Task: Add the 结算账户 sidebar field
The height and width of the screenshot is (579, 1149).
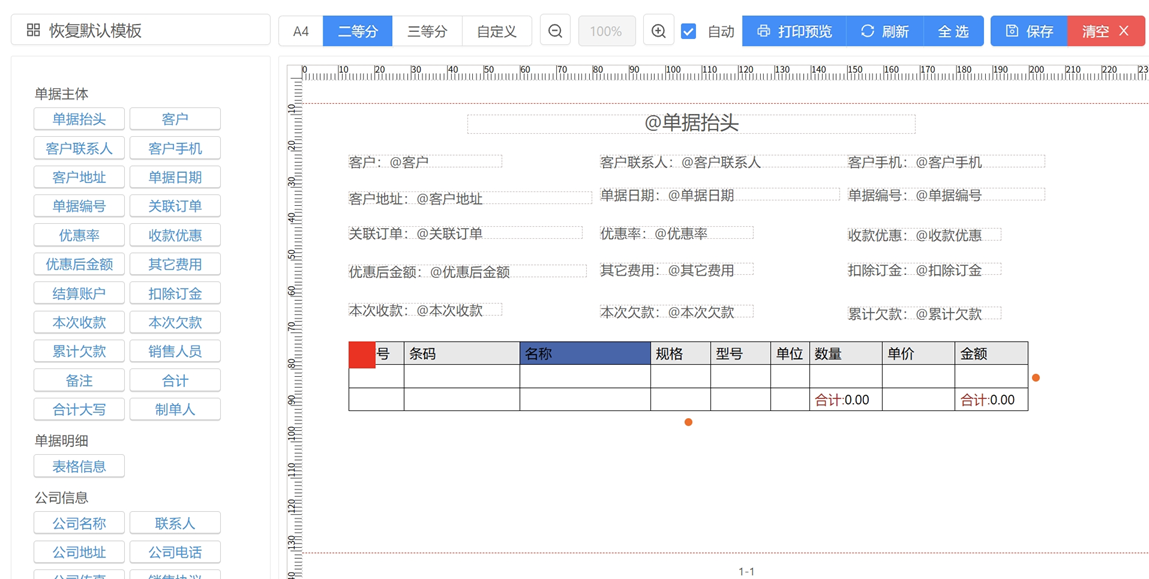Action: tap(79, 293)
